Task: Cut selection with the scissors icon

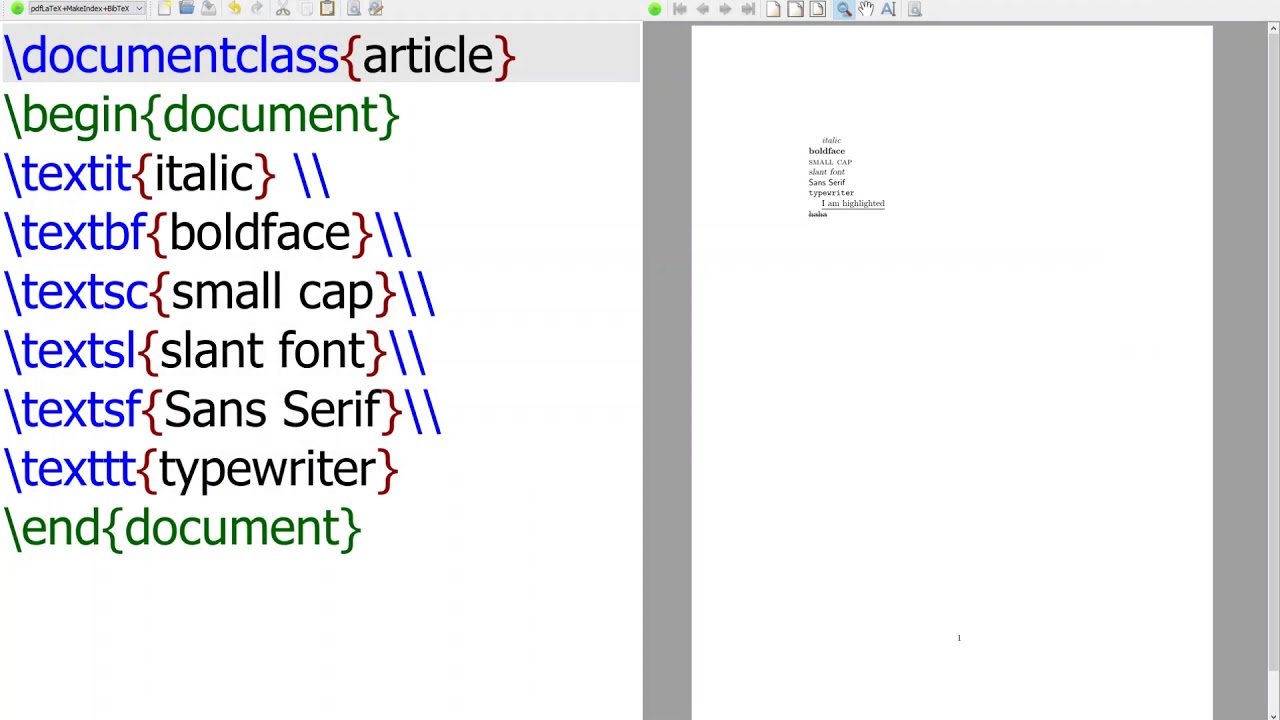Action: click(283, 8)
